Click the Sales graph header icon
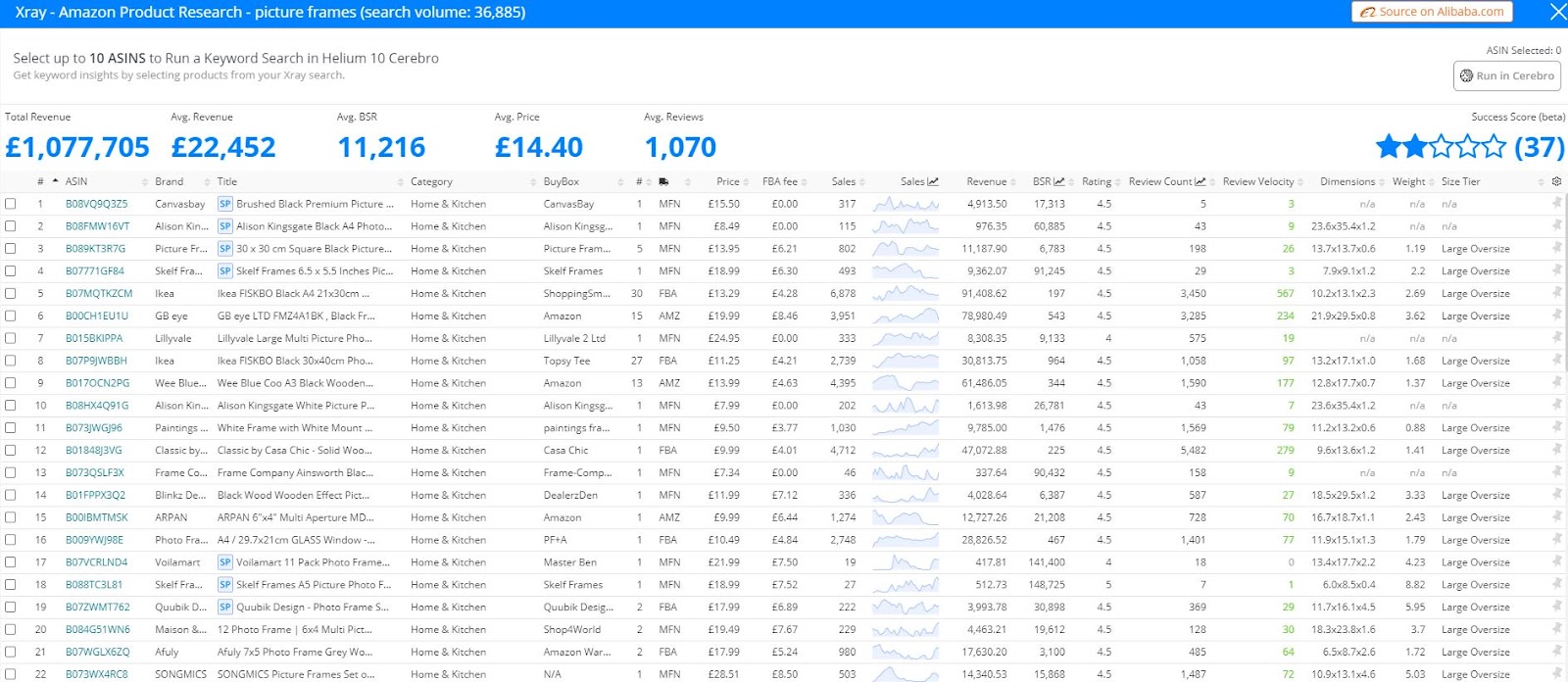This screenshot has height=682, width=1568. [x=933, y=181]
